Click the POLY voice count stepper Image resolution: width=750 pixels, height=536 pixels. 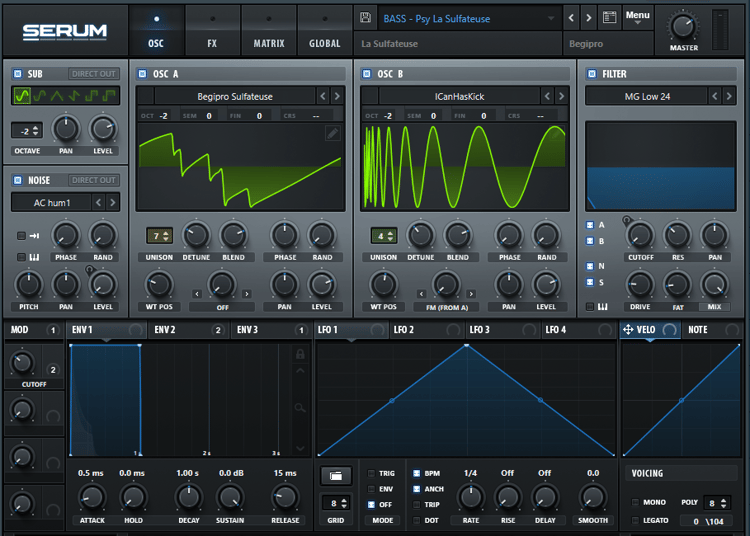pyautogui.click(x=717, y=503)
